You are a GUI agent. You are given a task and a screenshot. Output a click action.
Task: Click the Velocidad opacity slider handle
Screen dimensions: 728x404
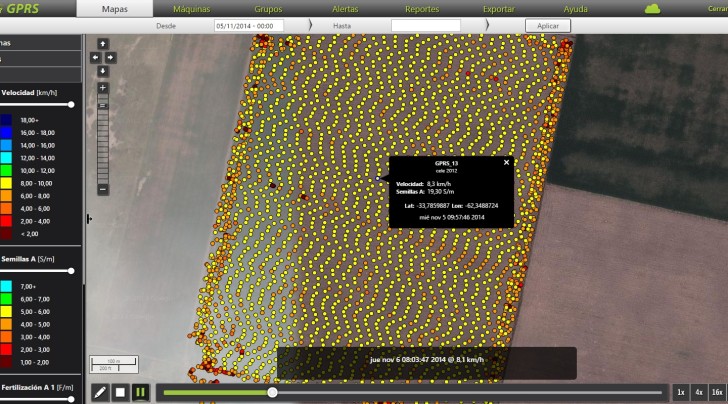pos(71,104)
